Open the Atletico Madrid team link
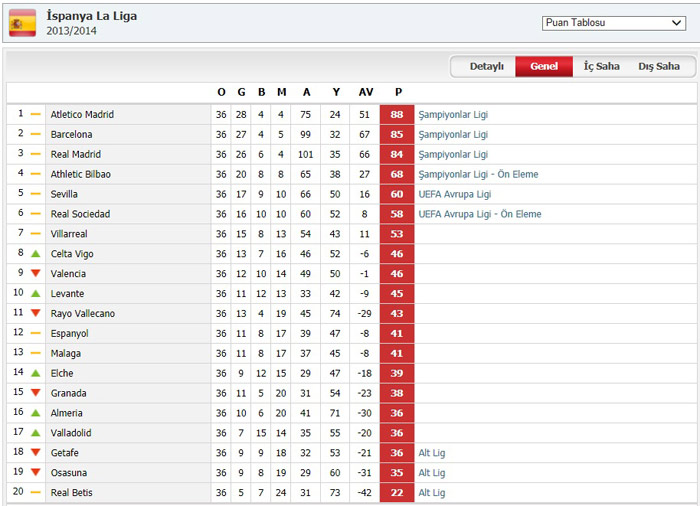 pyautogui.click(x=82, y=115)
